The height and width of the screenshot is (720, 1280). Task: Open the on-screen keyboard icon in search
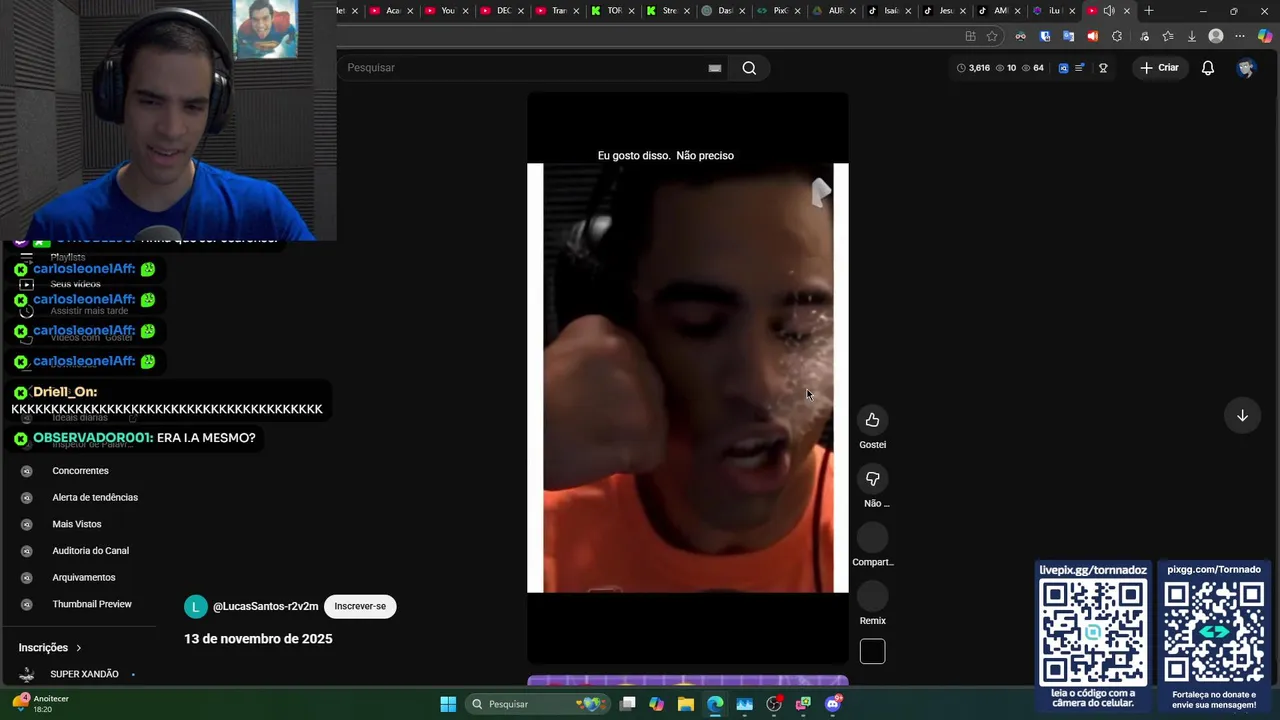pos(715,68)
